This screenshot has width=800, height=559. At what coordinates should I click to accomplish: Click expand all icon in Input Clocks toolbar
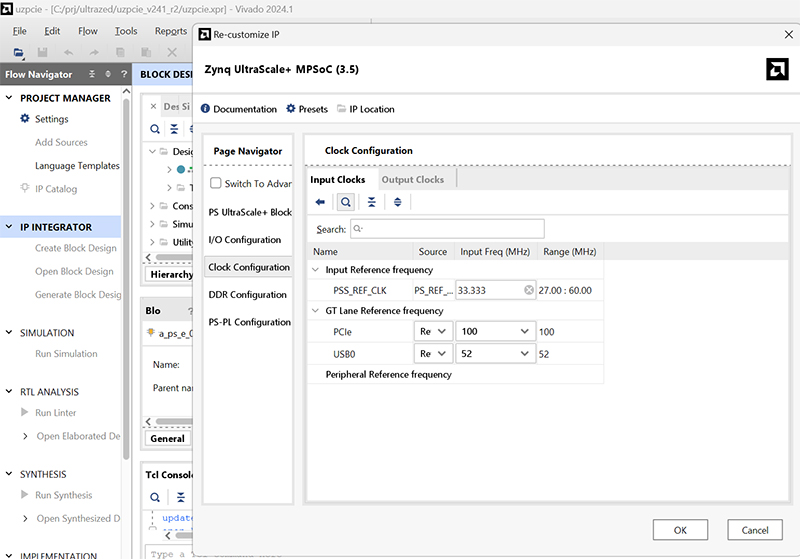pyautogui.click(x=397, y=202)
